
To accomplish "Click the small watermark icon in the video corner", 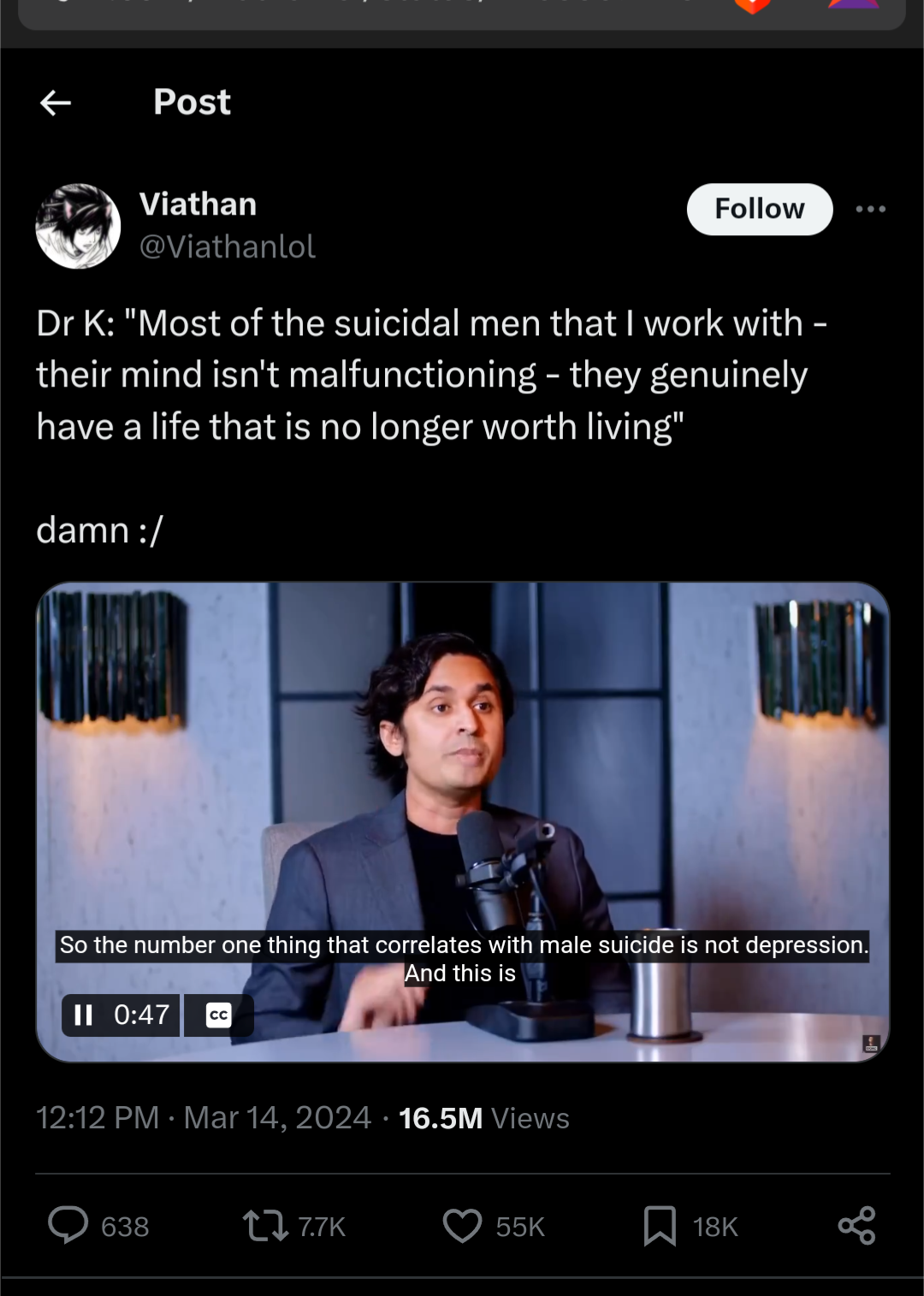I will (871, 1043).
